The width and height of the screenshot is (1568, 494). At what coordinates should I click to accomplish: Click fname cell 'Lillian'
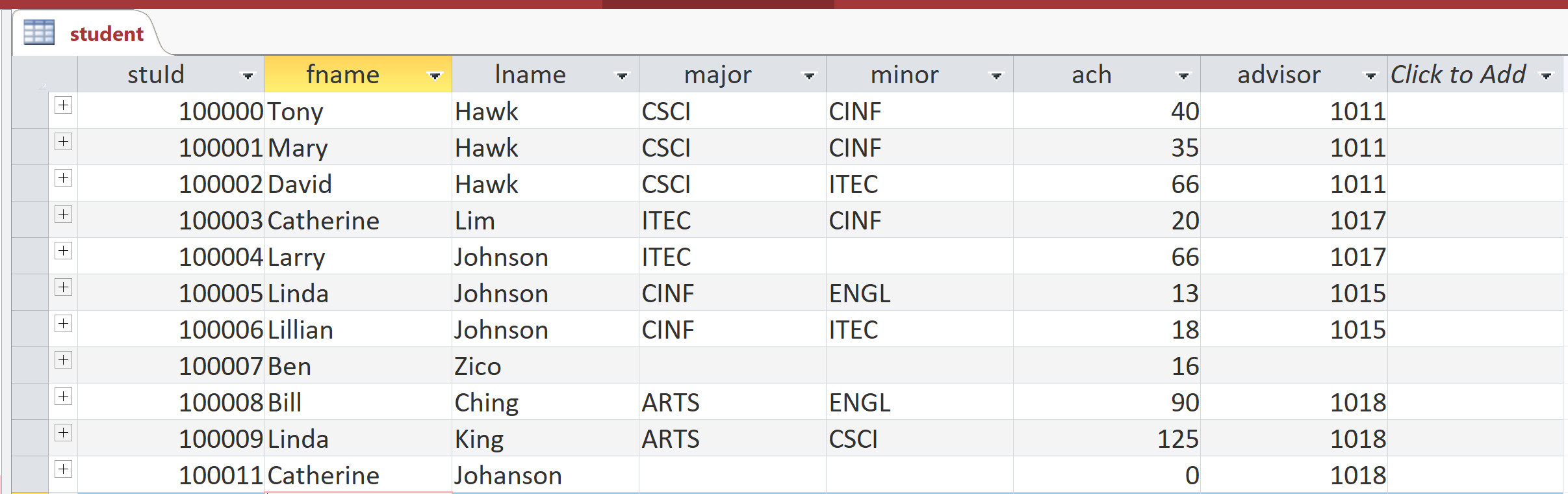click(358, 329)
